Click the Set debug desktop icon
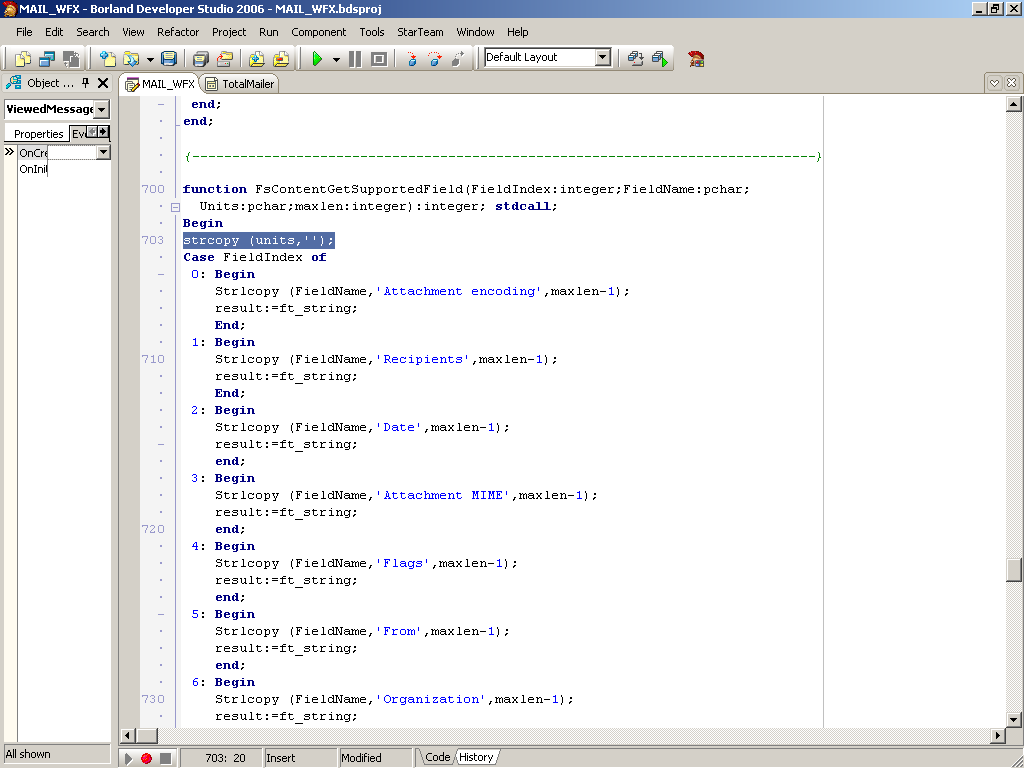 [x=660, y=59]
